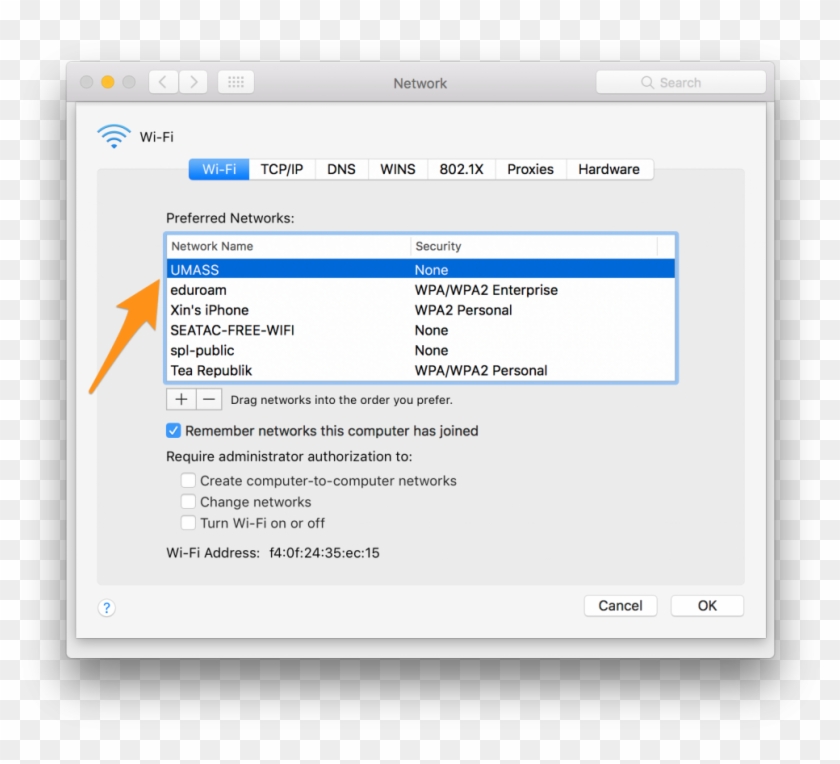Click the forward navigation arrow
This screenshot has height=764, width=840.
pos(194,82)
